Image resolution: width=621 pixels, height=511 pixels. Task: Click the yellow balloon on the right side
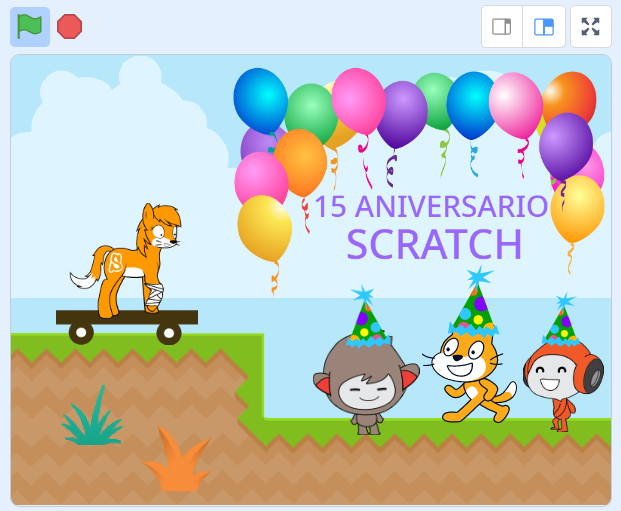(x=578, y=208)
